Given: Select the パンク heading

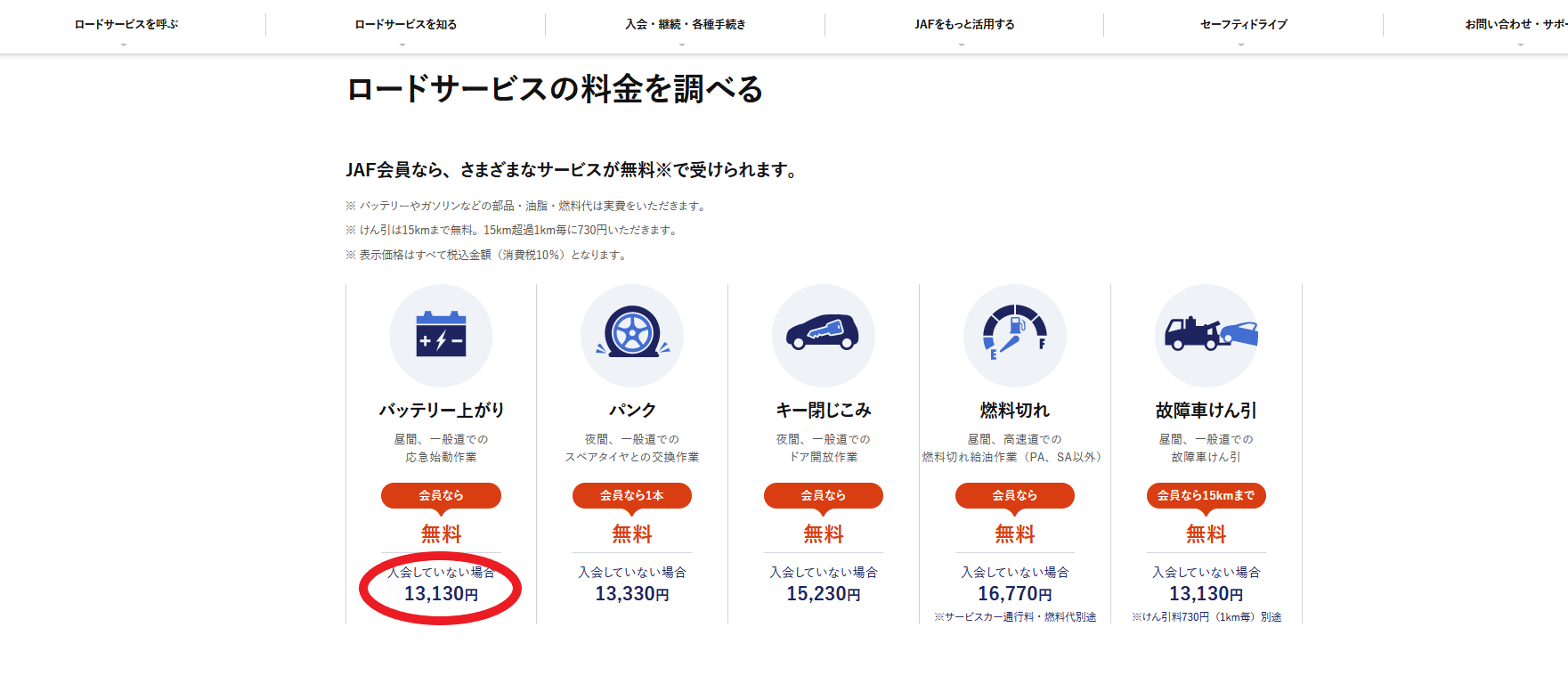Looking at the screenshot, I should point(632,410).
